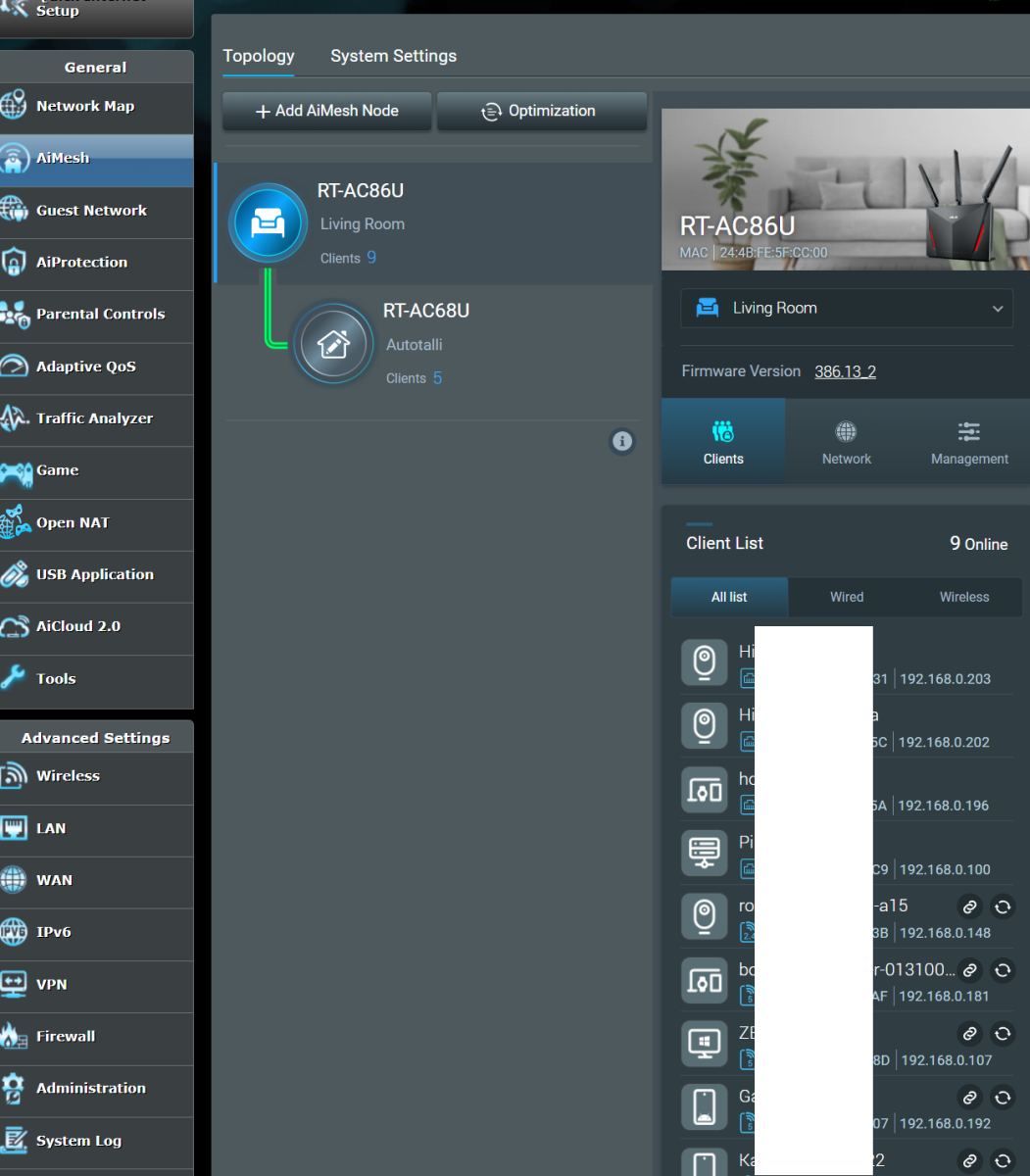The image size is (1030, 1176).
Task: Go to the AiProtection page
Action: (96, 263)
